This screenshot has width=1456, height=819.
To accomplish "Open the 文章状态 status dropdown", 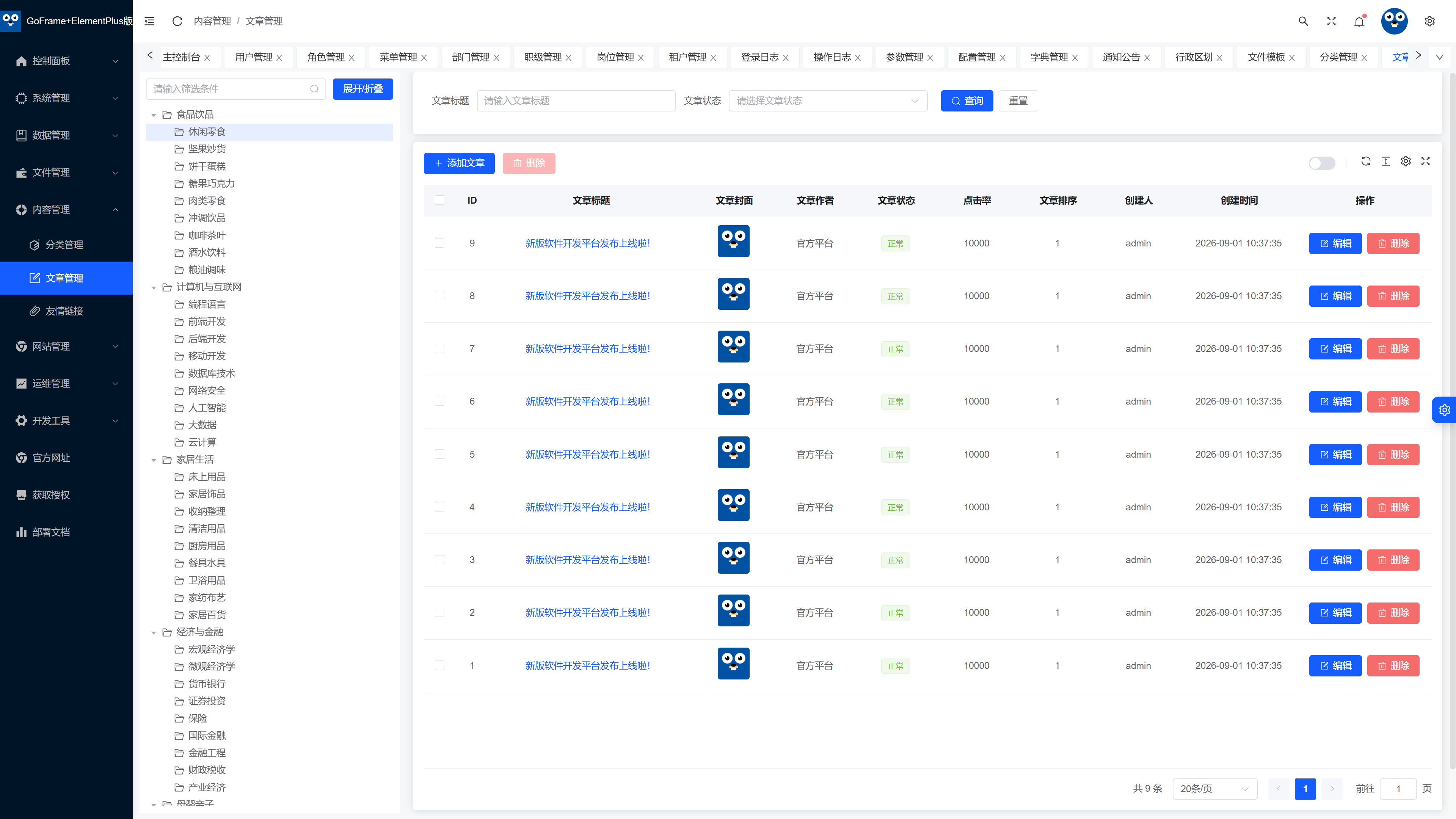I will [x=828, y=100].
